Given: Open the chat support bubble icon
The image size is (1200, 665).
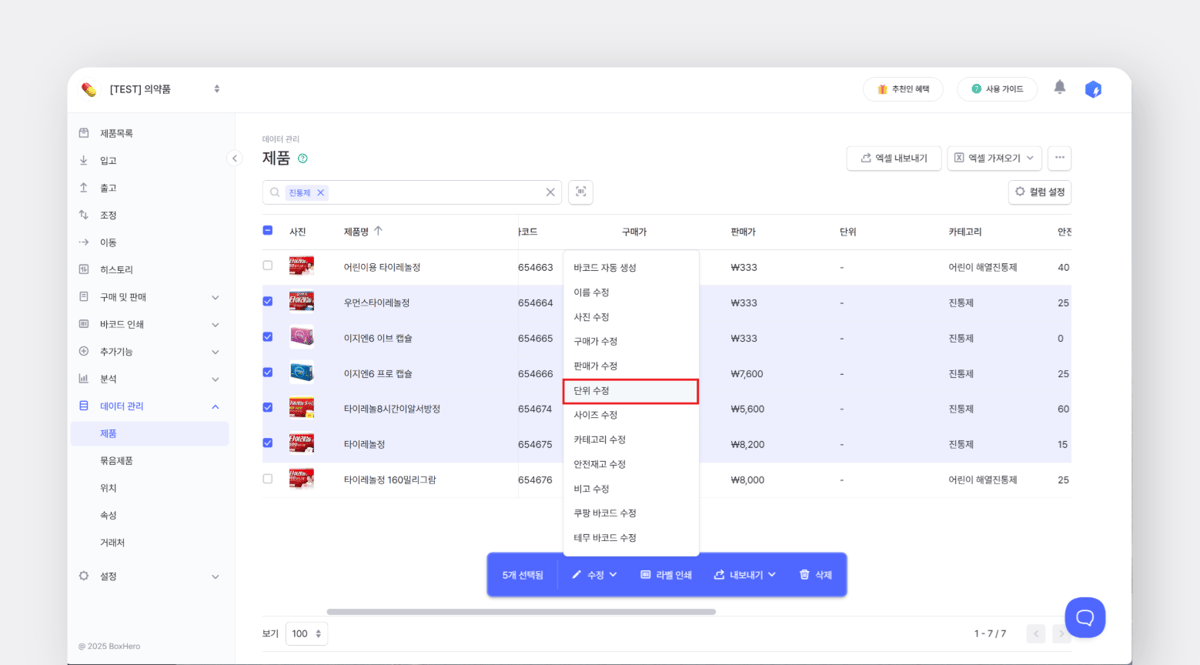Looking at the screenshot, I should coord(1085,617).
